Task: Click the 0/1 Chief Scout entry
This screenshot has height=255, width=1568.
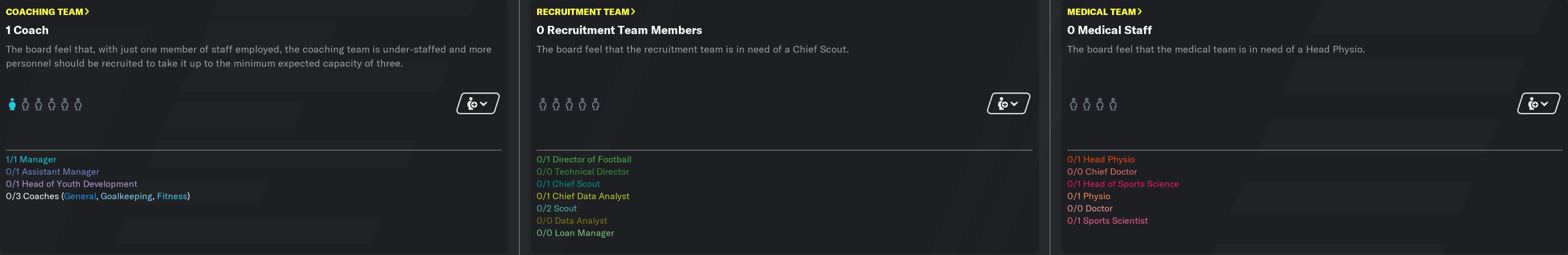Action: point(568,184)
